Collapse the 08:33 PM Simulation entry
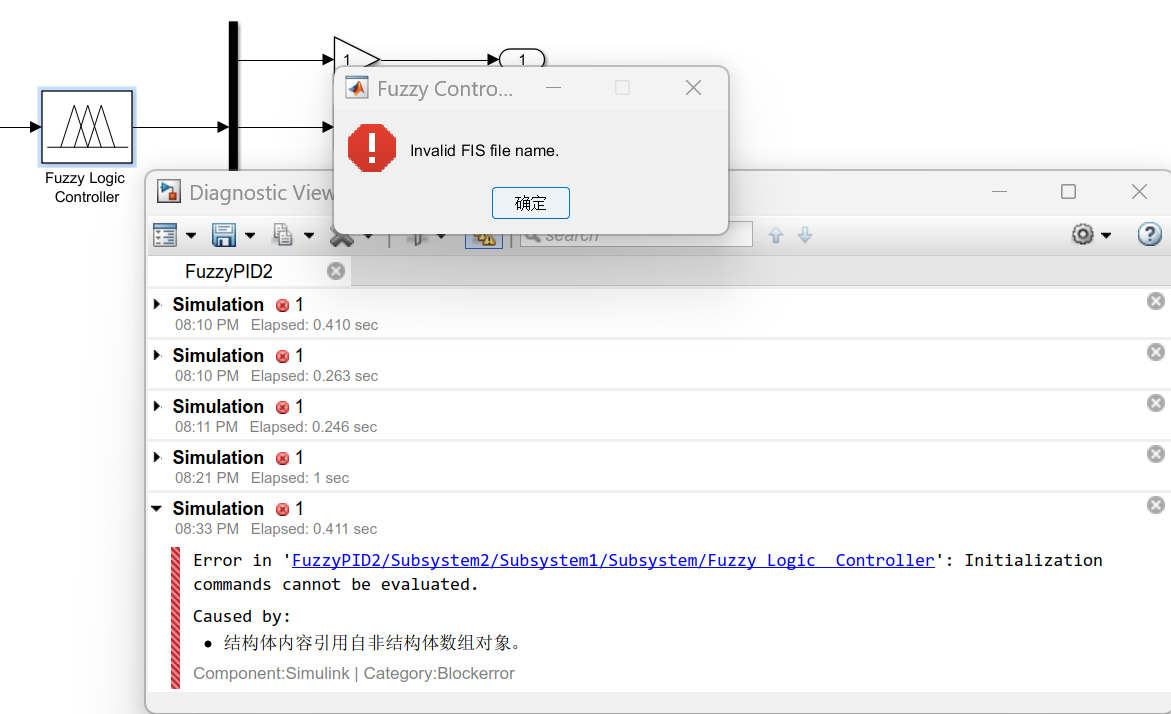The image size is (1171, 714). click(157, 509)
